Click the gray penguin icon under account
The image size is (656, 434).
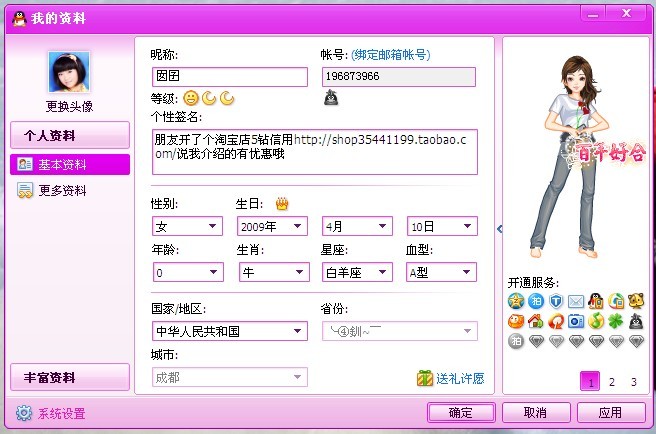[331, 97]
